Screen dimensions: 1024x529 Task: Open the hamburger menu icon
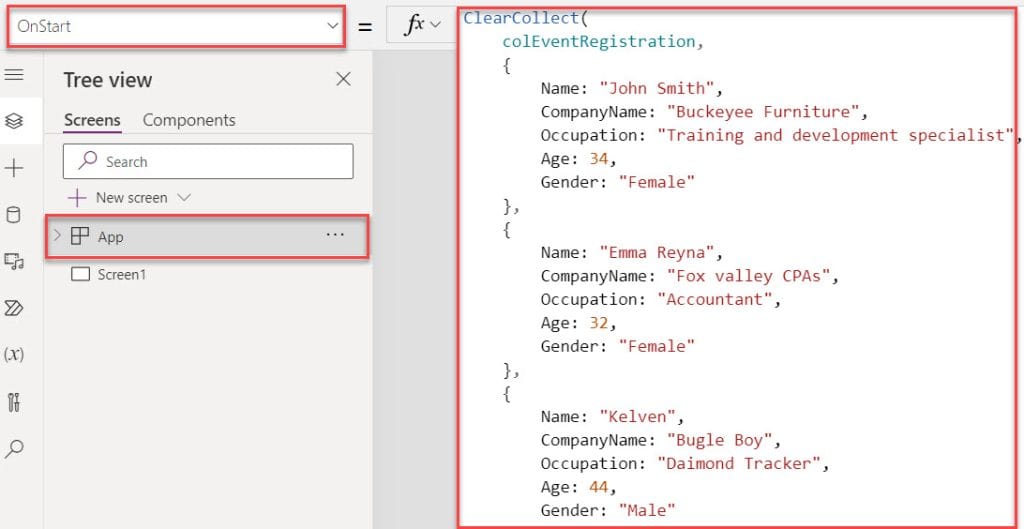tap(14, 74)
